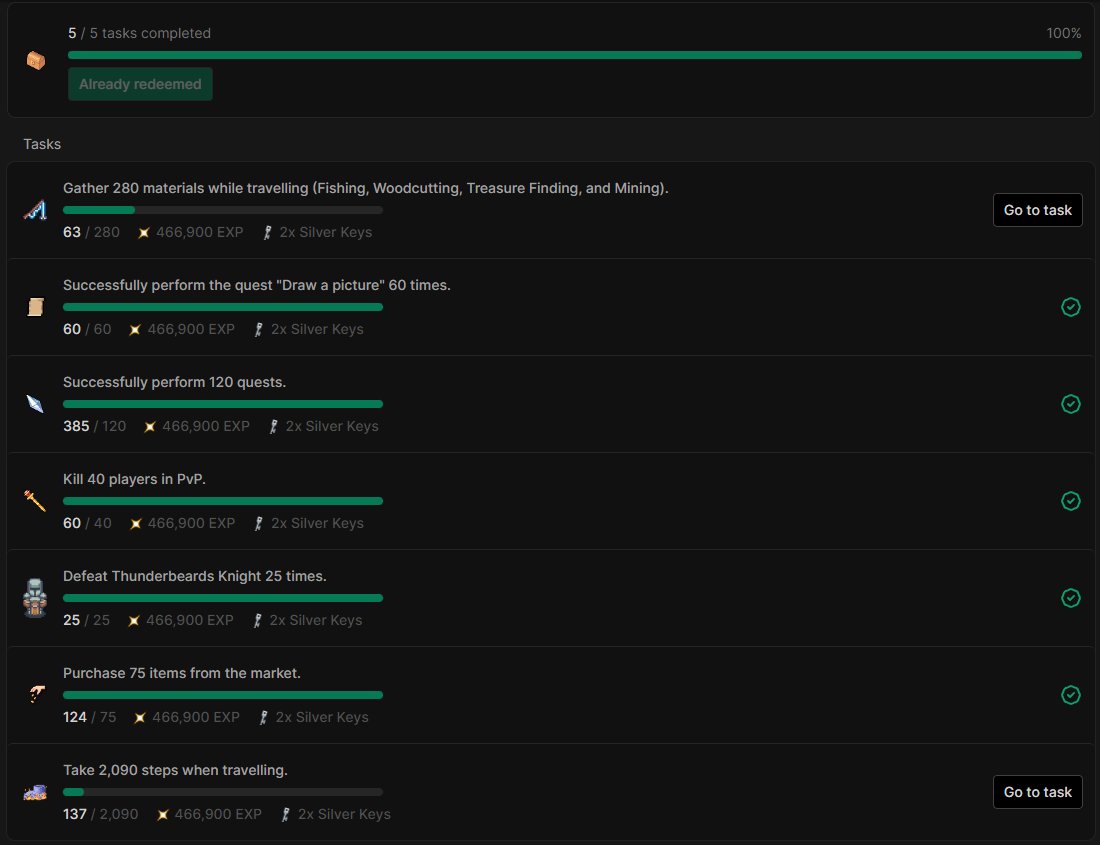Click the fishing rod gather task icon

35,210
